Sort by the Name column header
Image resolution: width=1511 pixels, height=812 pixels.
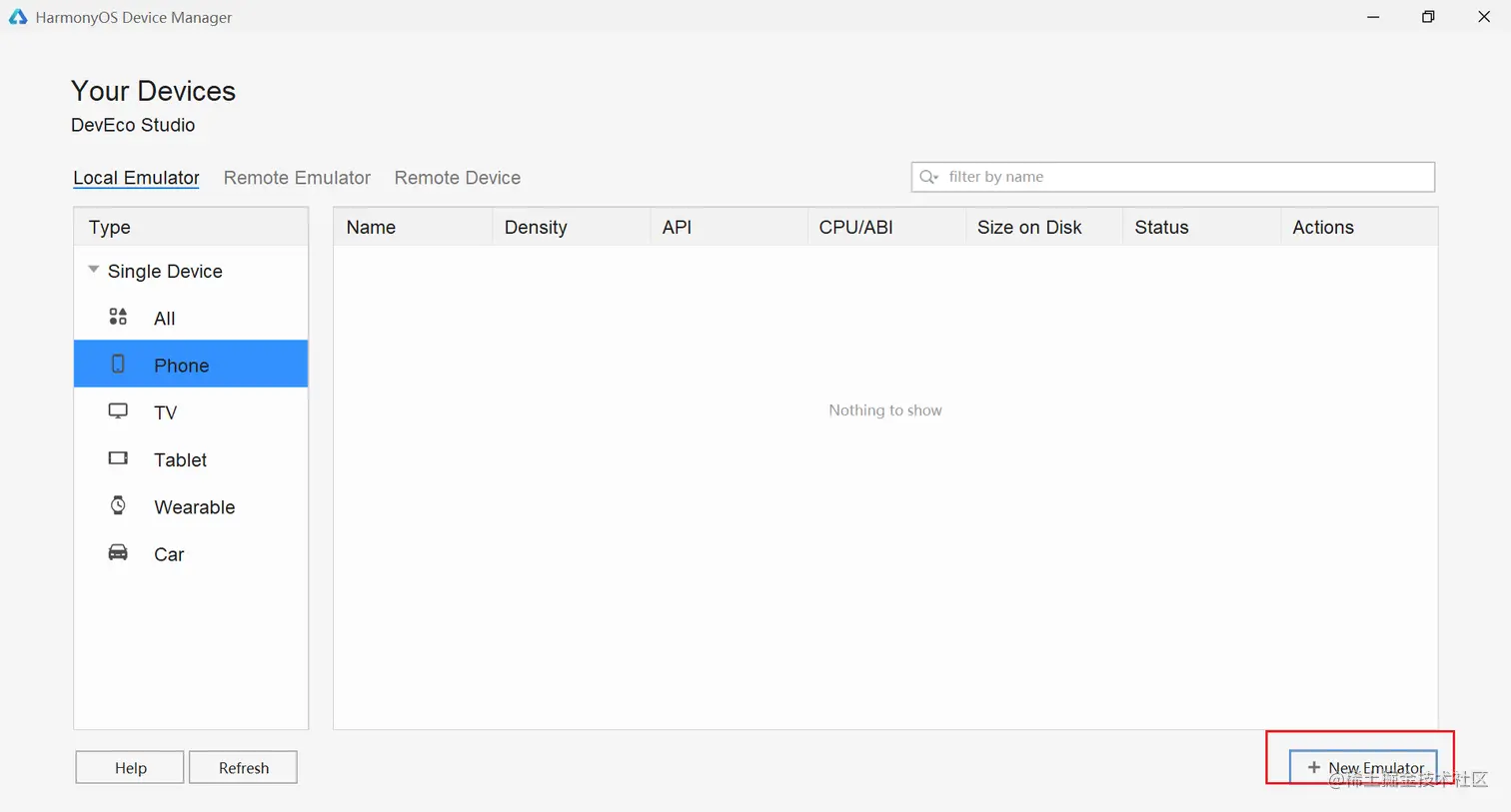[x=413, y=227]
